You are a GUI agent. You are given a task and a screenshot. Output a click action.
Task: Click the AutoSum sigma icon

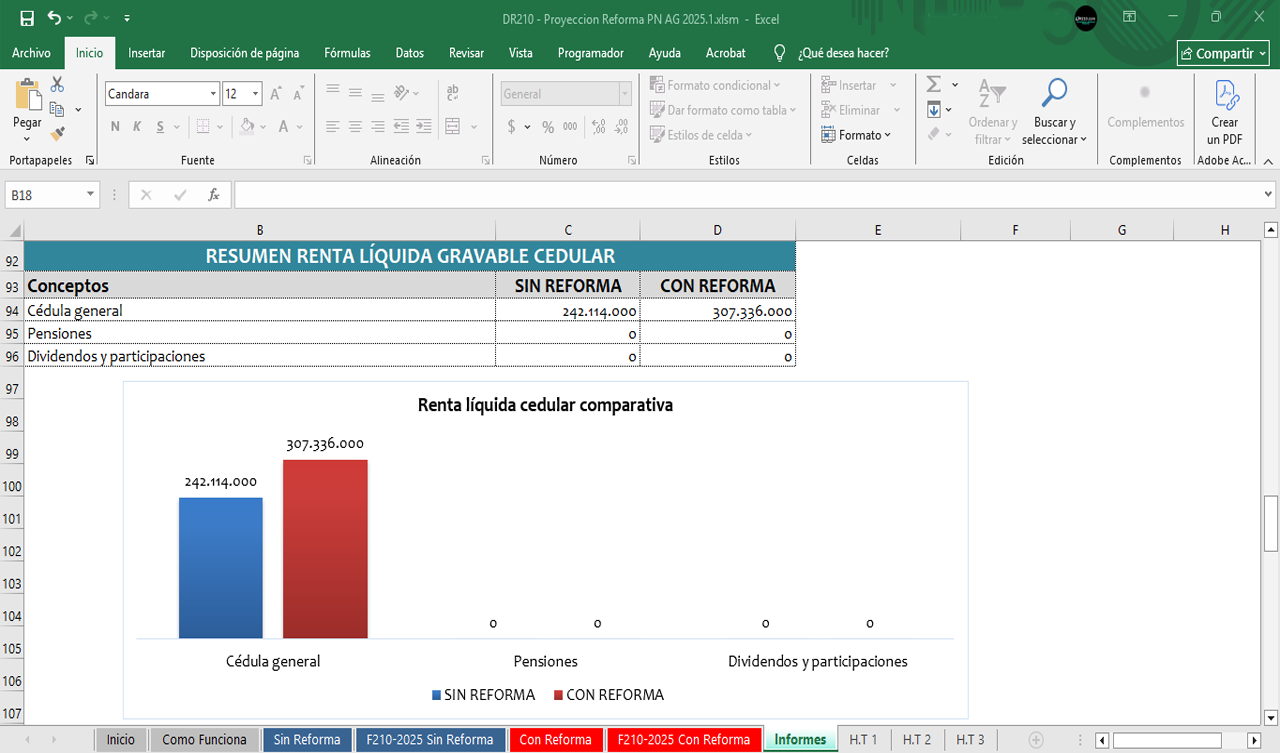click(x=933, y=85)
